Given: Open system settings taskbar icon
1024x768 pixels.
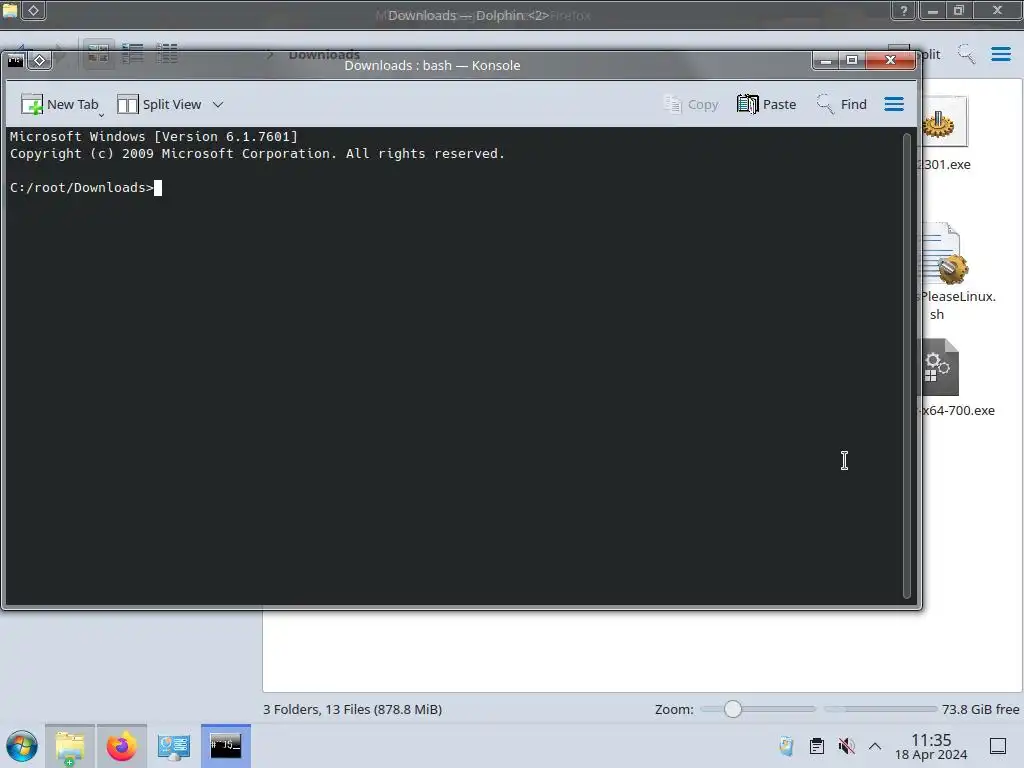Looking at the screenshot, I should coord(173,746).
